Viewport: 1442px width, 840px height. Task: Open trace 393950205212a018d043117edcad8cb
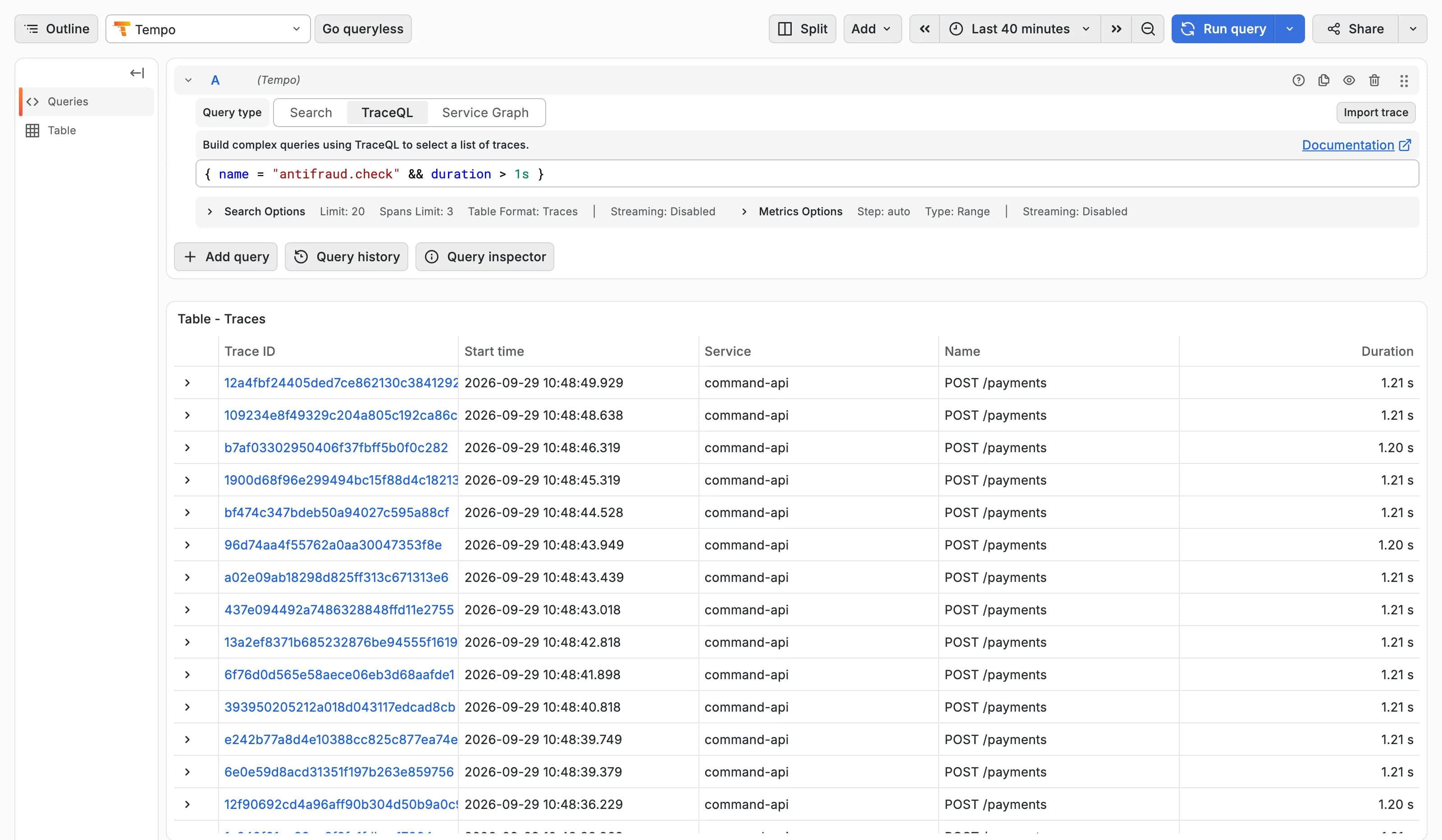click(x=340, y=707)
